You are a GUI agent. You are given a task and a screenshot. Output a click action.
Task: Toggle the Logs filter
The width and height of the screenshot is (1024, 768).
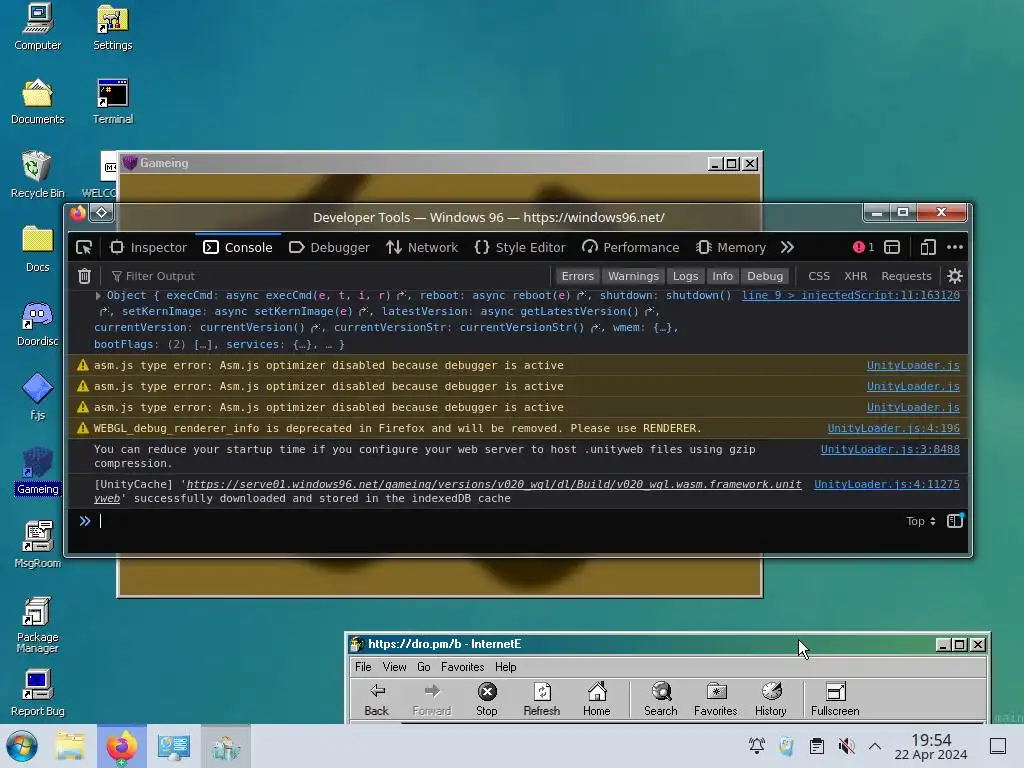tap(685, 276)
